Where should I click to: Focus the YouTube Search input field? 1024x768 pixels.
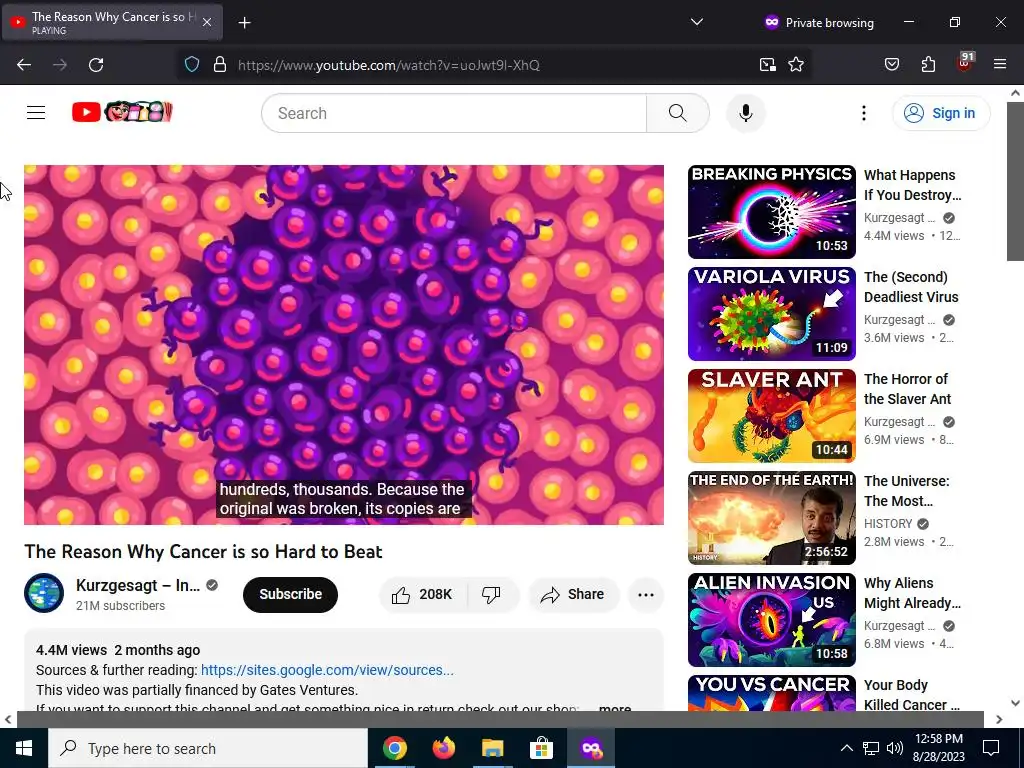click(x=454, y=113)
